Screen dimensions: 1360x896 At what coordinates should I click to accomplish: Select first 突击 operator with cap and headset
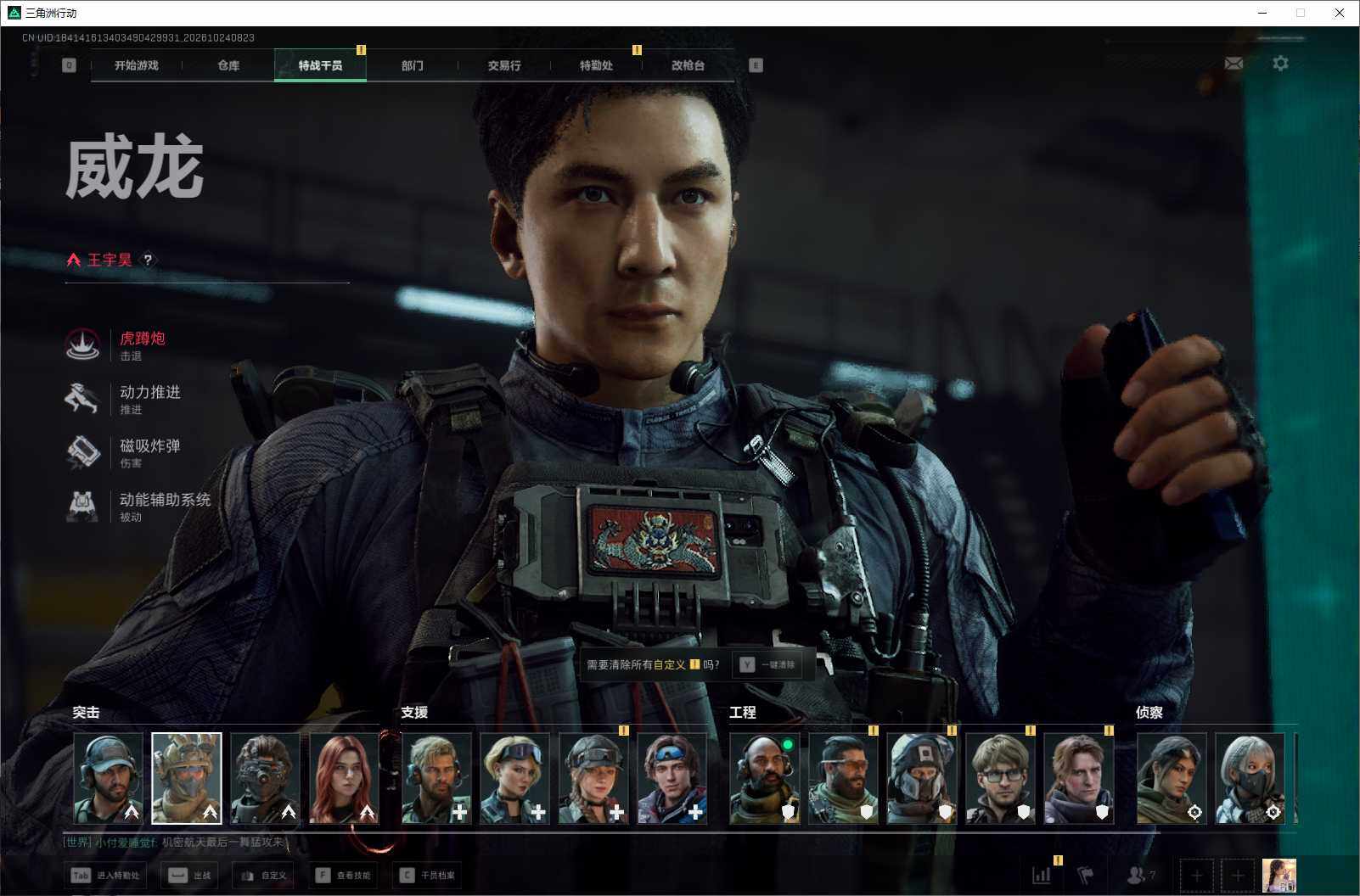pos(109,778)
